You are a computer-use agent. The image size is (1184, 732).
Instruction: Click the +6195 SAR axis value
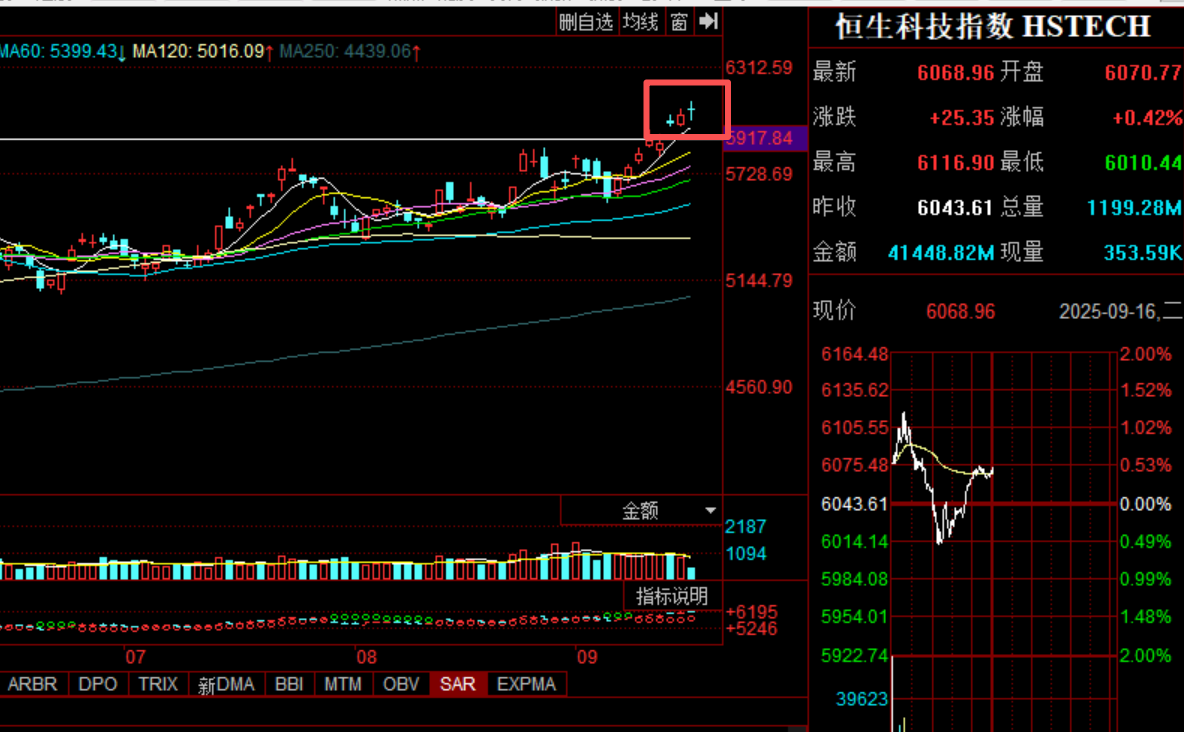(x=751, y=612)
